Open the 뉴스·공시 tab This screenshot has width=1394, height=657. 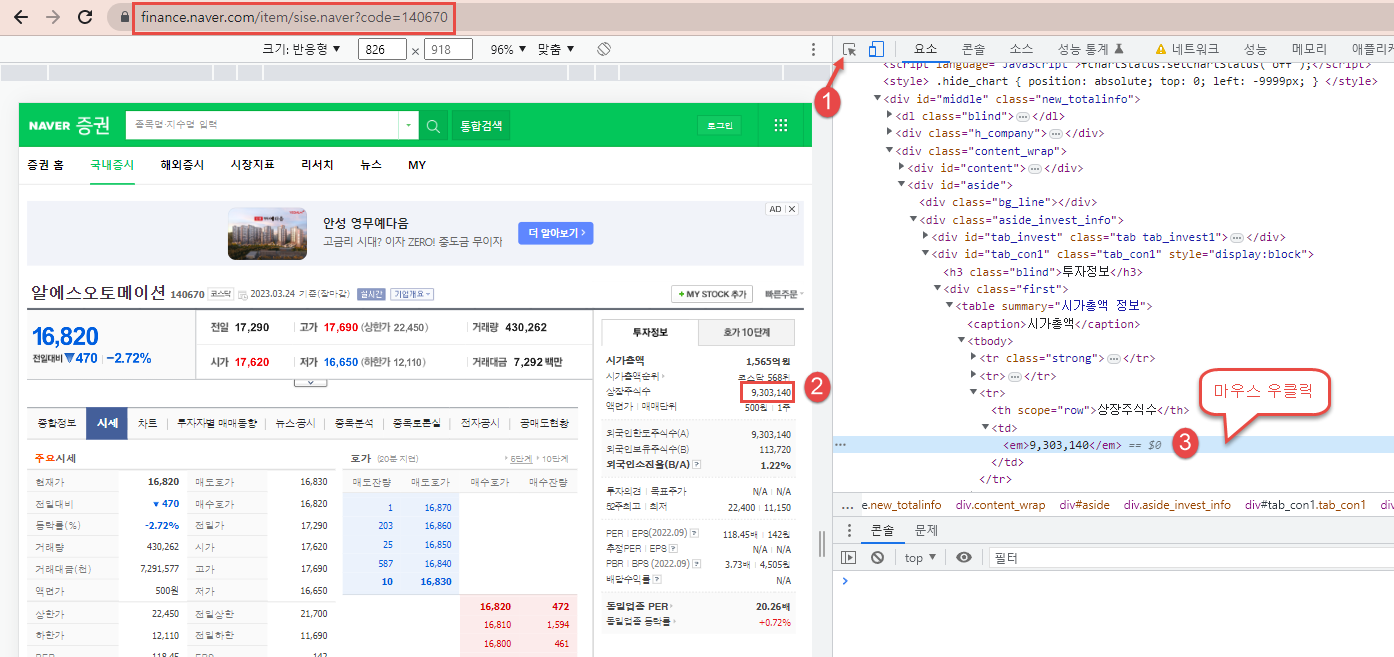point(295,423)
